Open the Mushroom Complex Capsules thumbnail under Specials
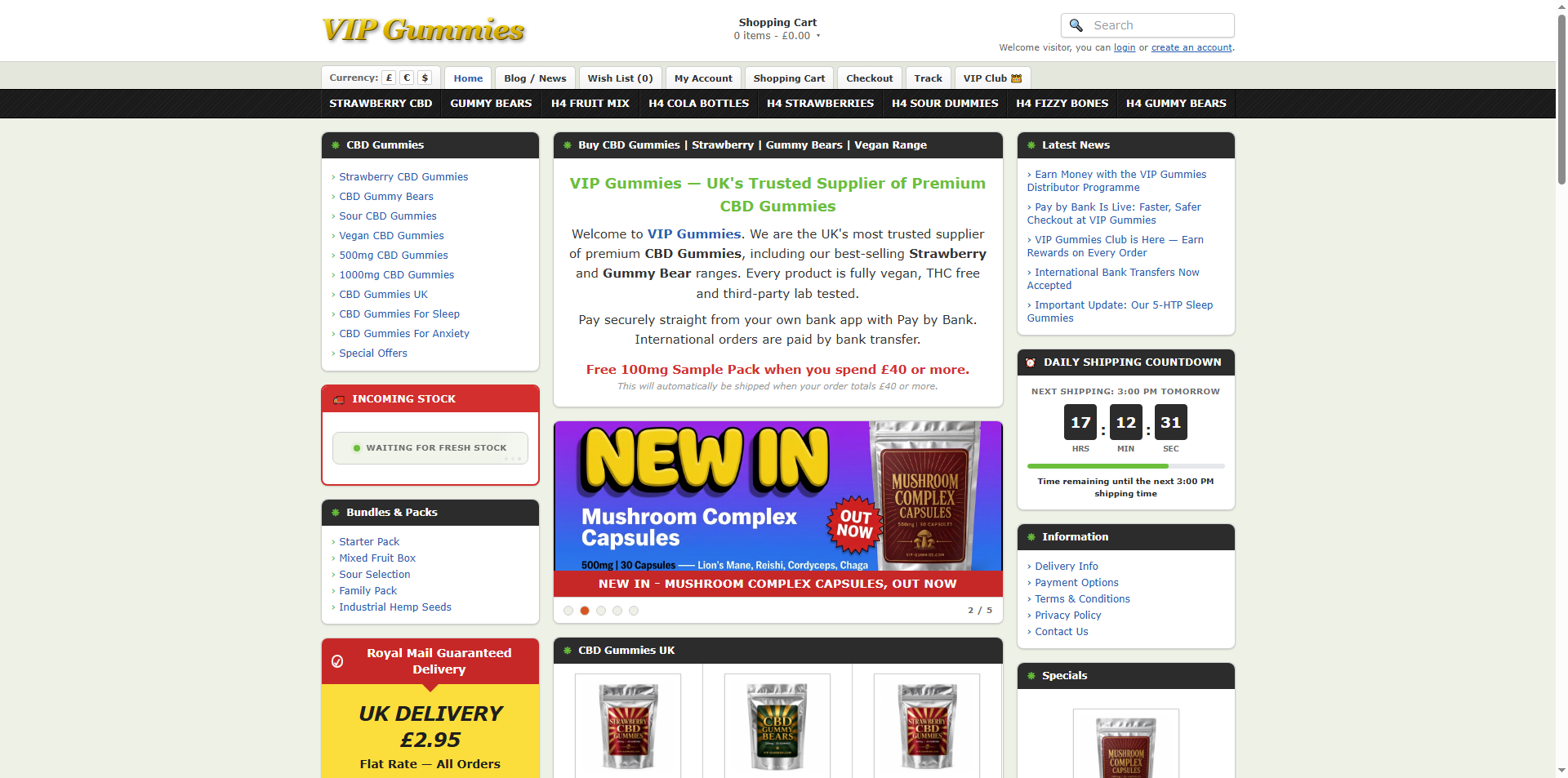 pyautogui.click(x=1126, y=745)
